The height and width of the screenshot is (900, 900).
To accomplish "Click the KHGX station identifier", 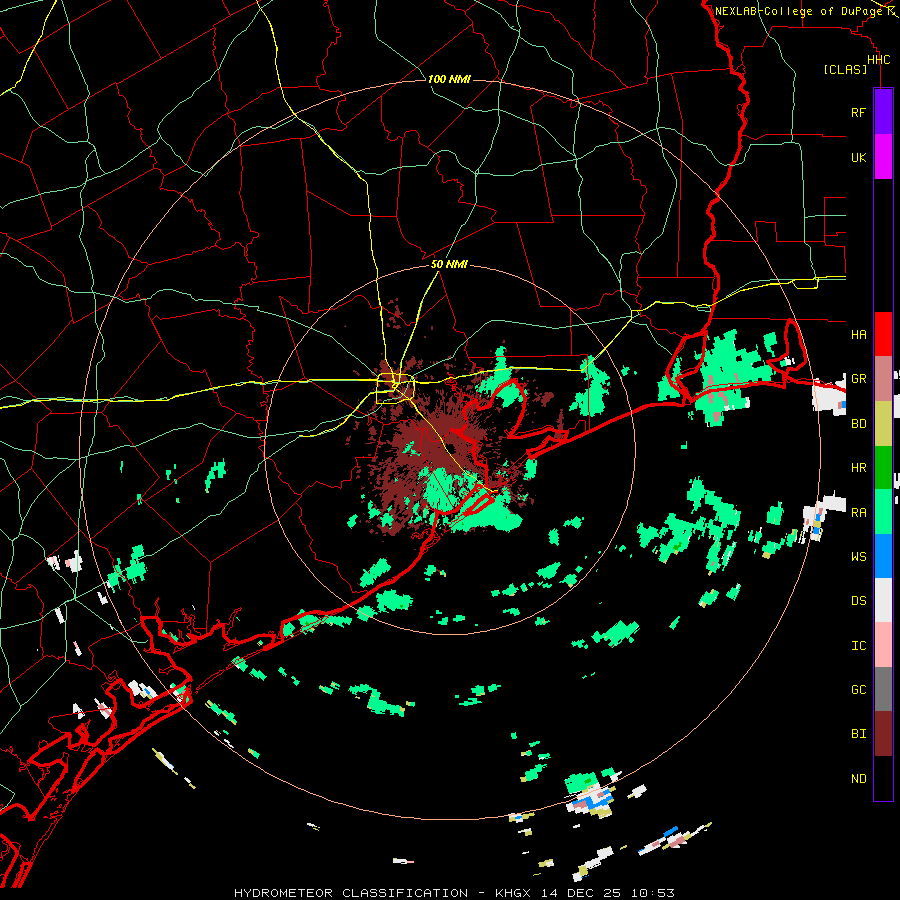I will pos(514,893).
